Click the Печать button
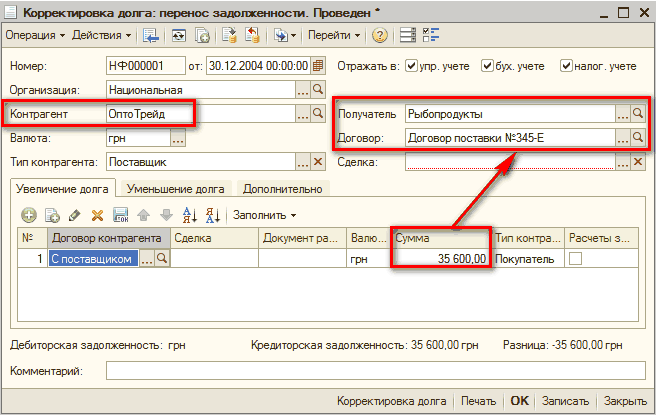Screen dimensions: 656x415 [x=479, y=401]
